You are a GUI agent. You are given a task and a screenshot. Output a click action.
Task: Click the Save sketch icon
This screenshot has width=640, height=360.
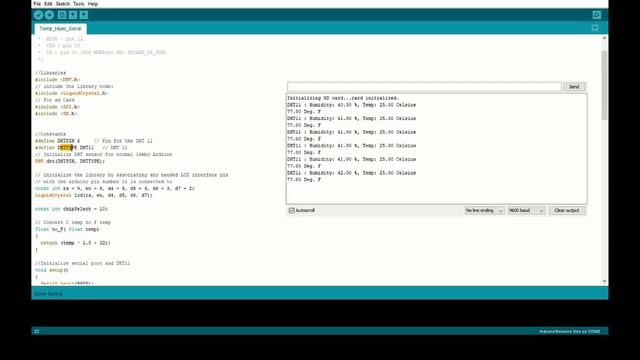point(84,15)
